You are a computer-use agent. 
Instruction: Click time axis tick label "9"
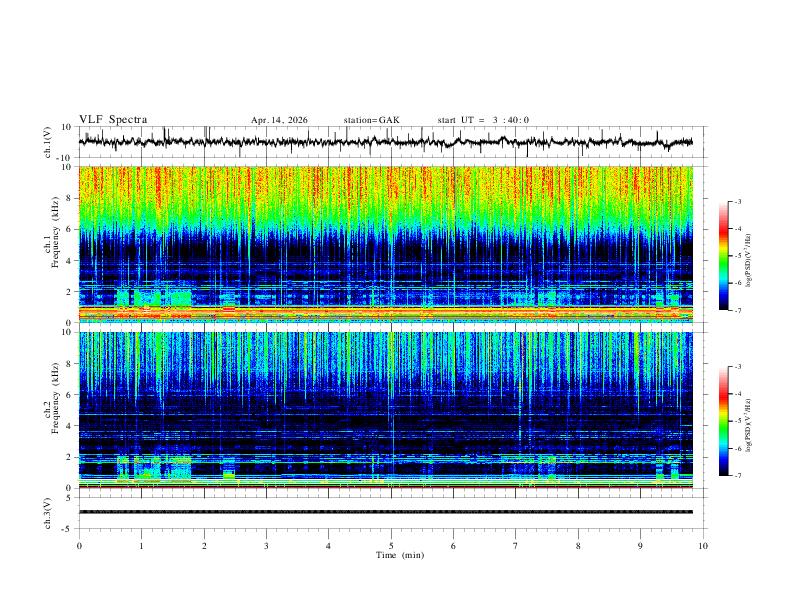pyautogui.click(x=640, y=546)
